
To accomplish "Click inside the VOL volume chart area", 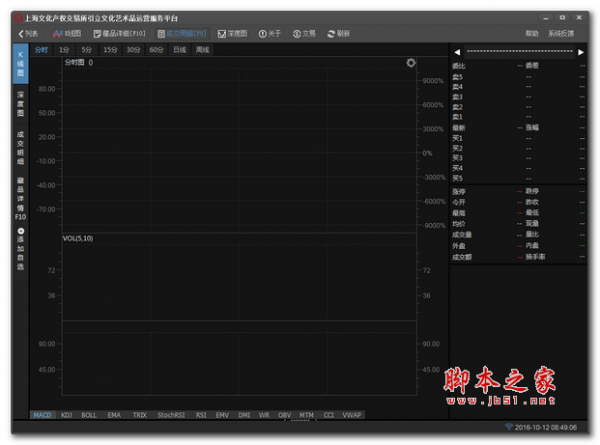I will 240,277.
